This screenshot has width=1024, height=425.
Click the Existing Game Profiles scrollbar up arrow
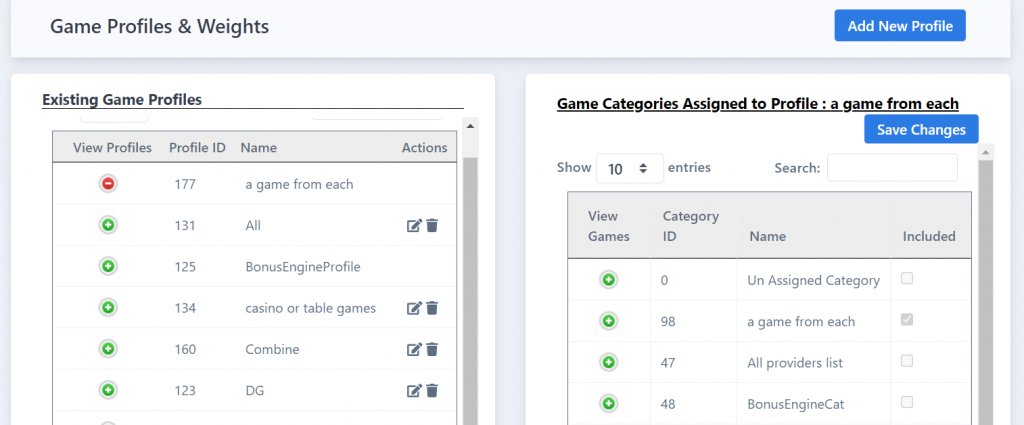(470, 125)
